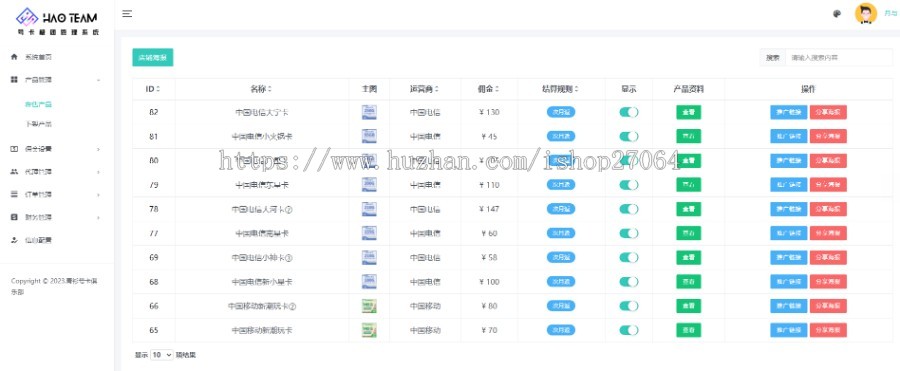Viewport: 900px width, 371px height.
Task: Click the finance management sidebar icon
Action: point(14,218)
